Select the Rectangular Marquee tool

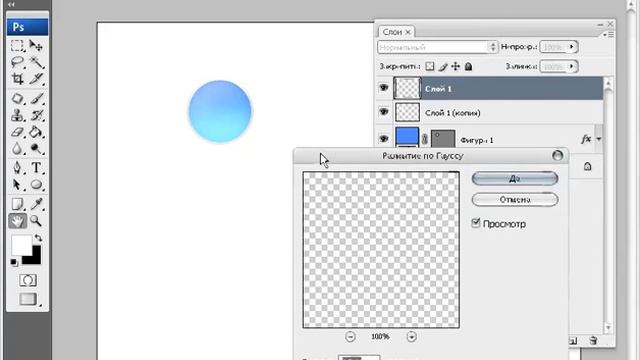(17, 46)
